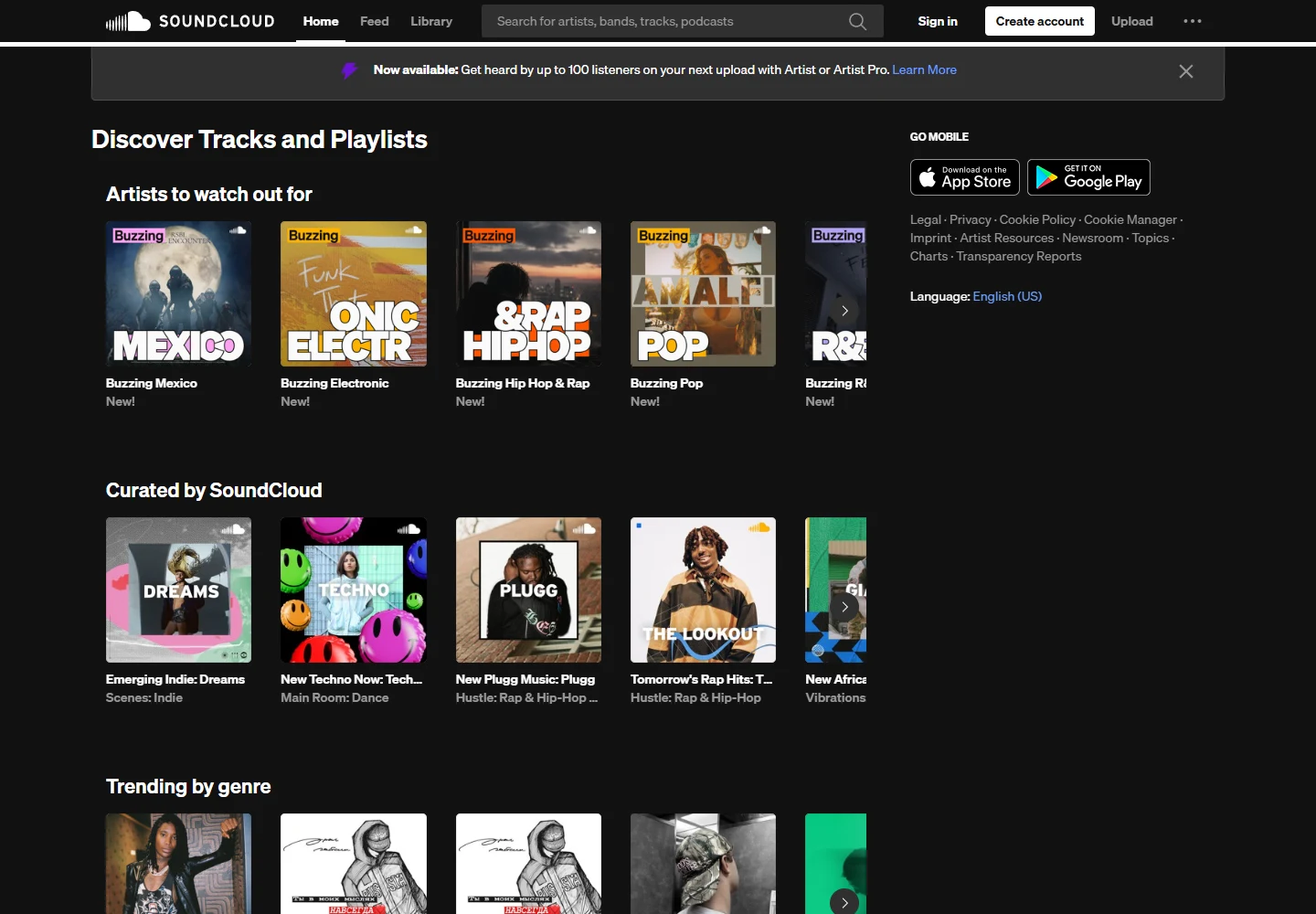Open the Legal footer link
The image size is (1316, 914).
(x=926, y=219)
